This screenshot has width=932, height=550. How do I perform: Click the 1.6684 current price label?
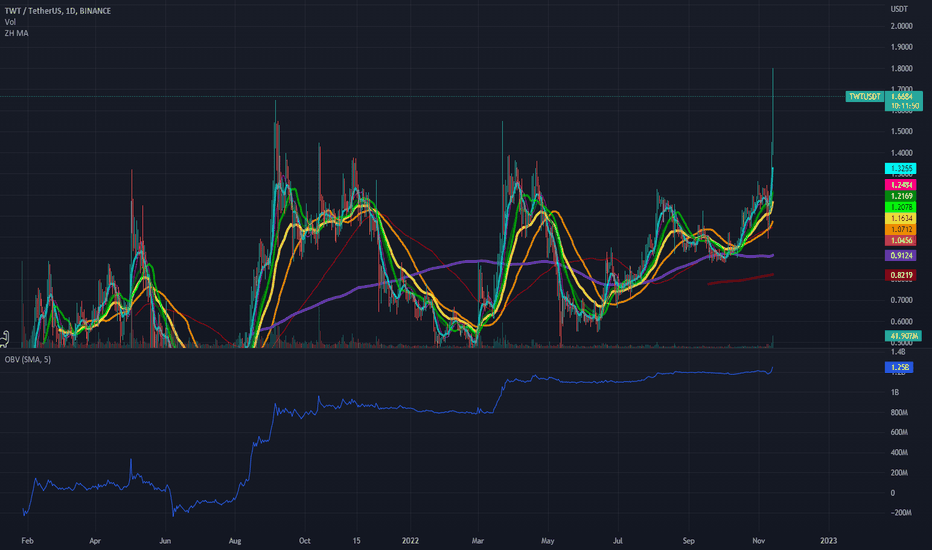click(903, 96)
